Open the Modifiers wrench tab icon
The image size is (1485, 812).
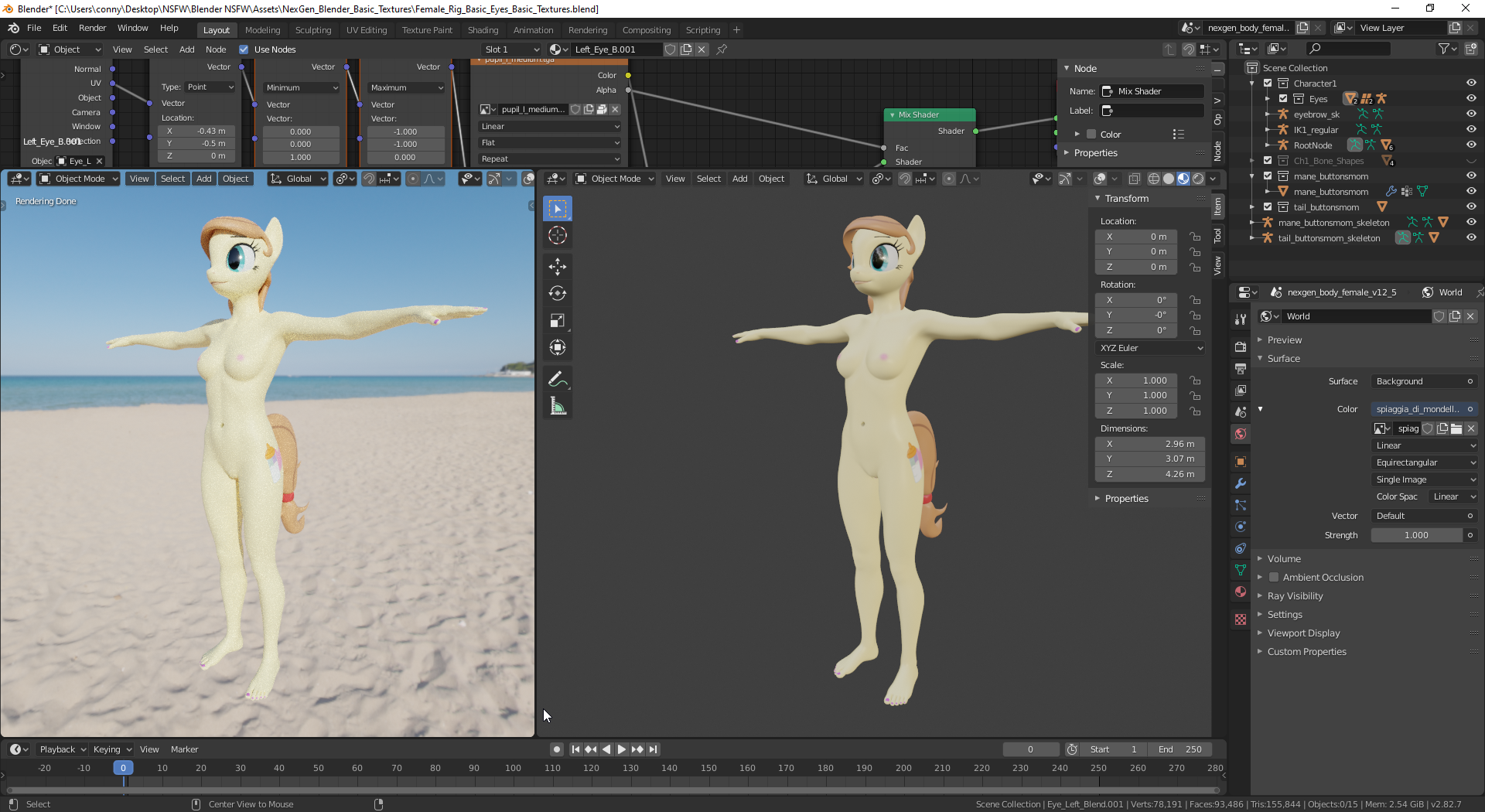coord(1241,483)
